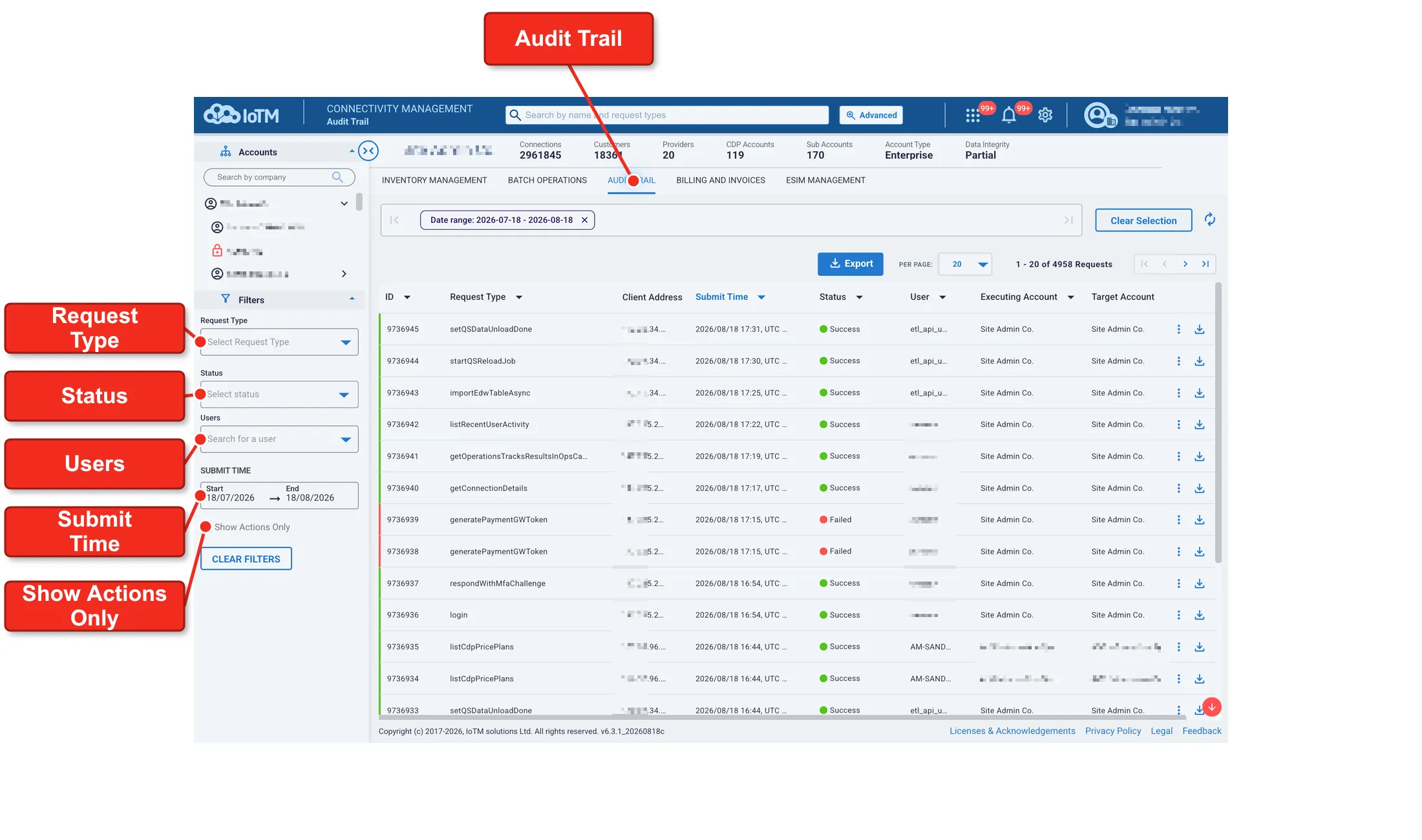The width and height of the screenshot is (1422, 840).
Task: Click the locked account icon in tree
Action: pyautogui.click(x=217, y=251)
